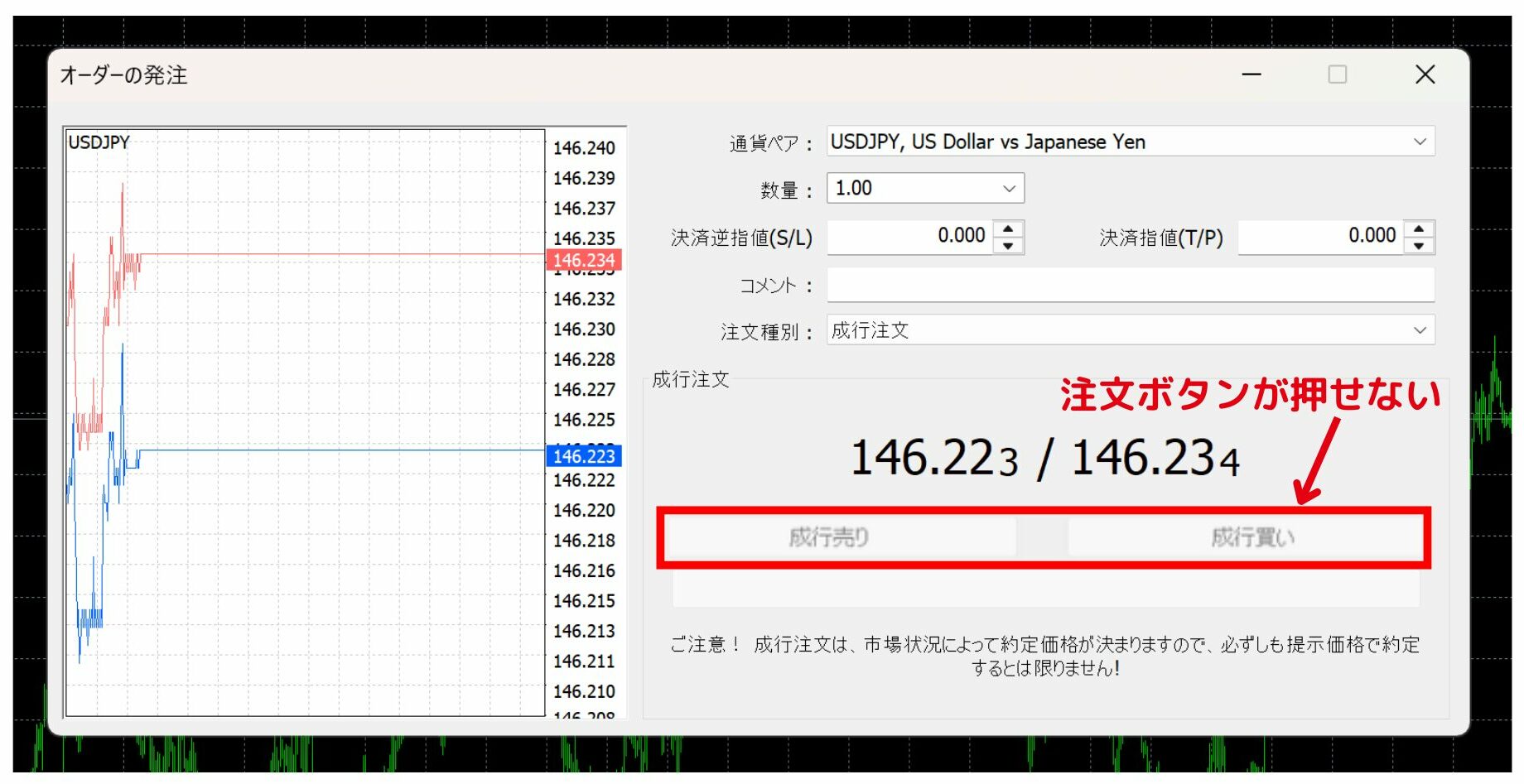1524x784 pixels.
Task: Minimize the order dialog window
Action: (x=1252, y=75)
